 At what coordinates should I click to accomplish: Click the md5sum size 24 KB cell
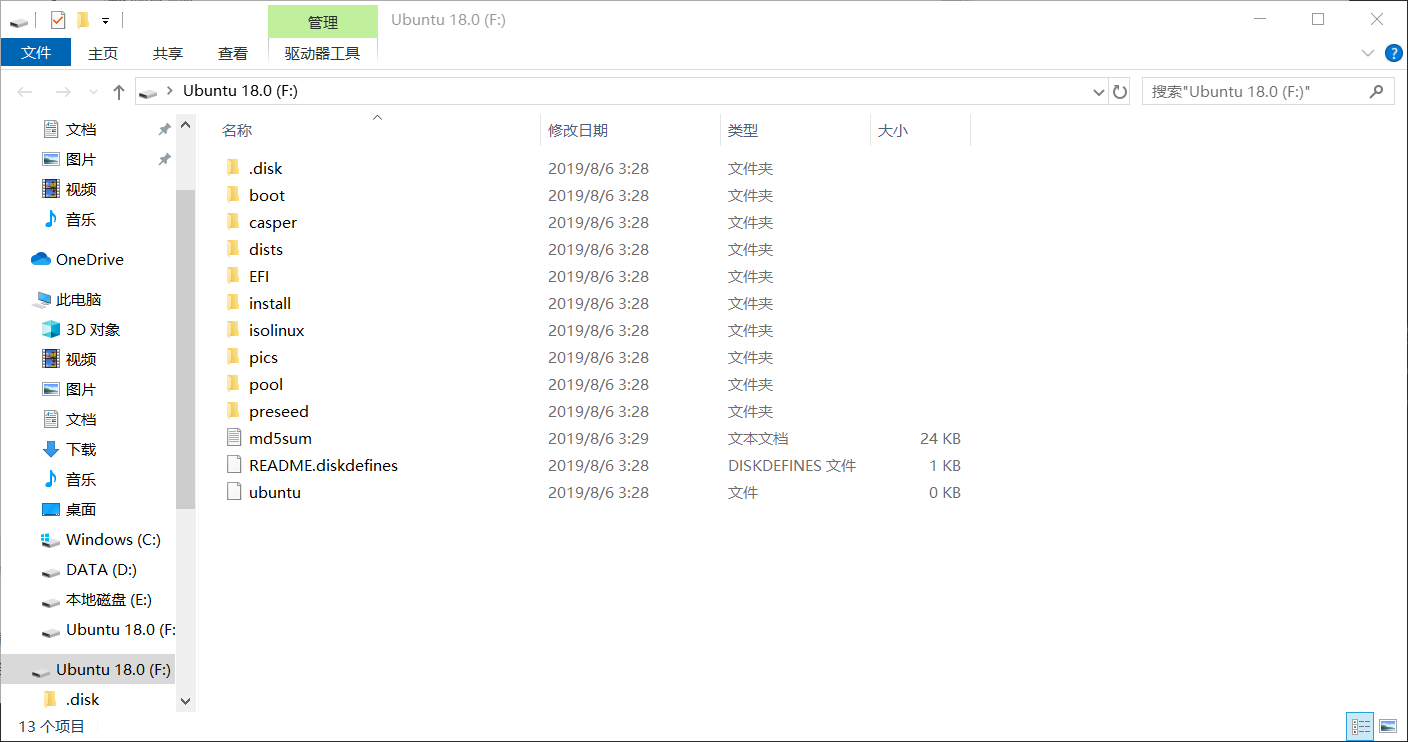[940, 438]
